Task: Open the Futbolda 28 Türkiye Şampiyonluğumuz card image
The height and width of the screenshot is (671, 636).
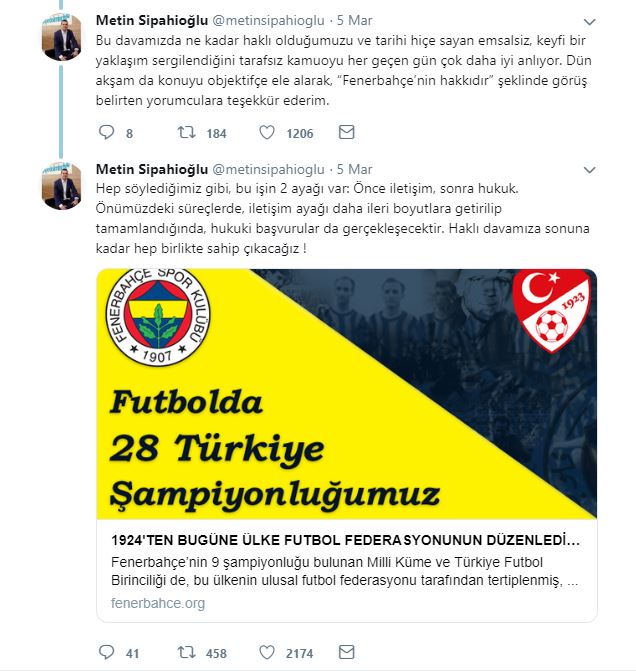Action: point(347,394)
